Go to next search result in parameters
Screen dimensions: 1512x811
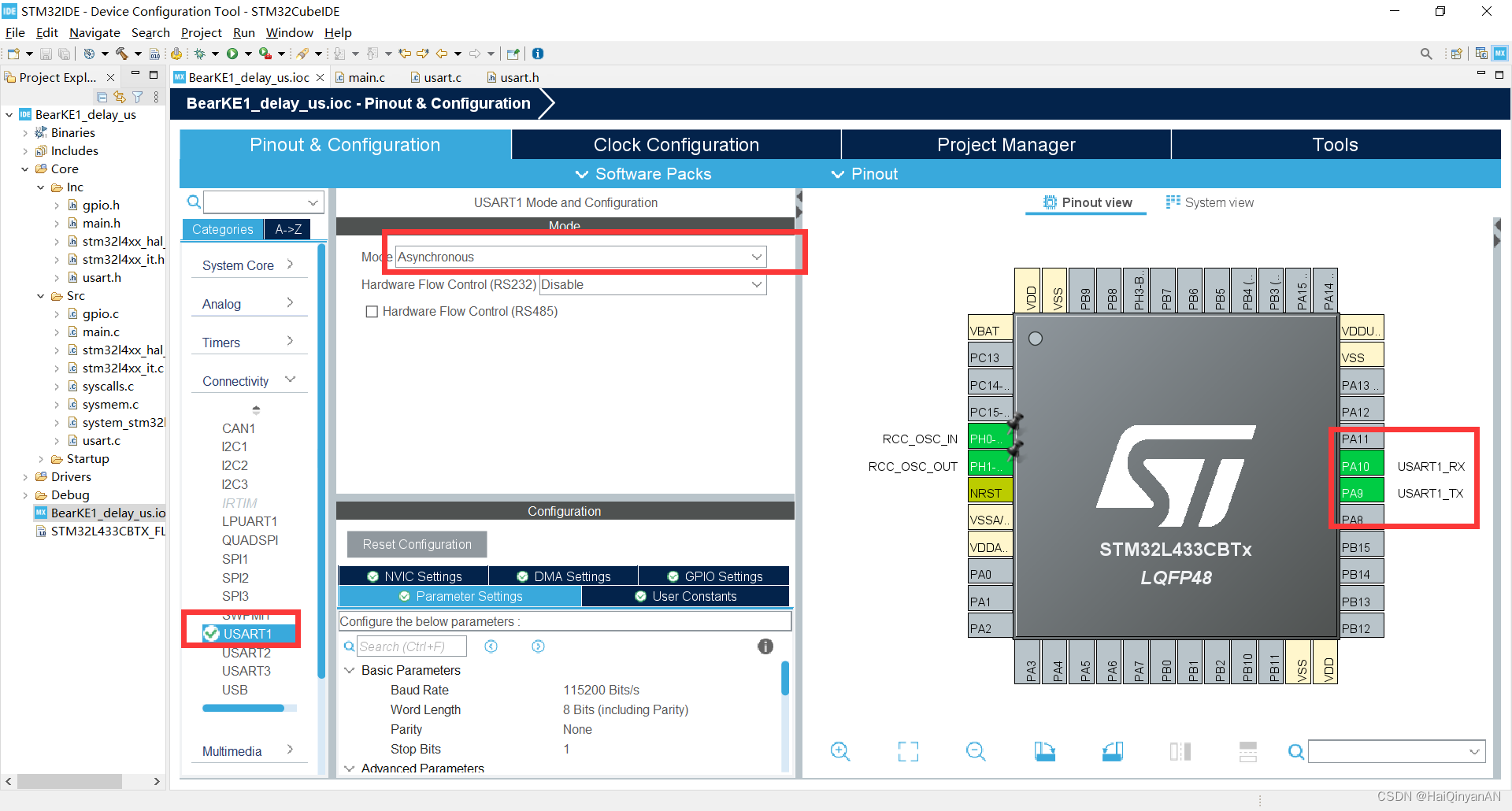(x=538, y=646)
